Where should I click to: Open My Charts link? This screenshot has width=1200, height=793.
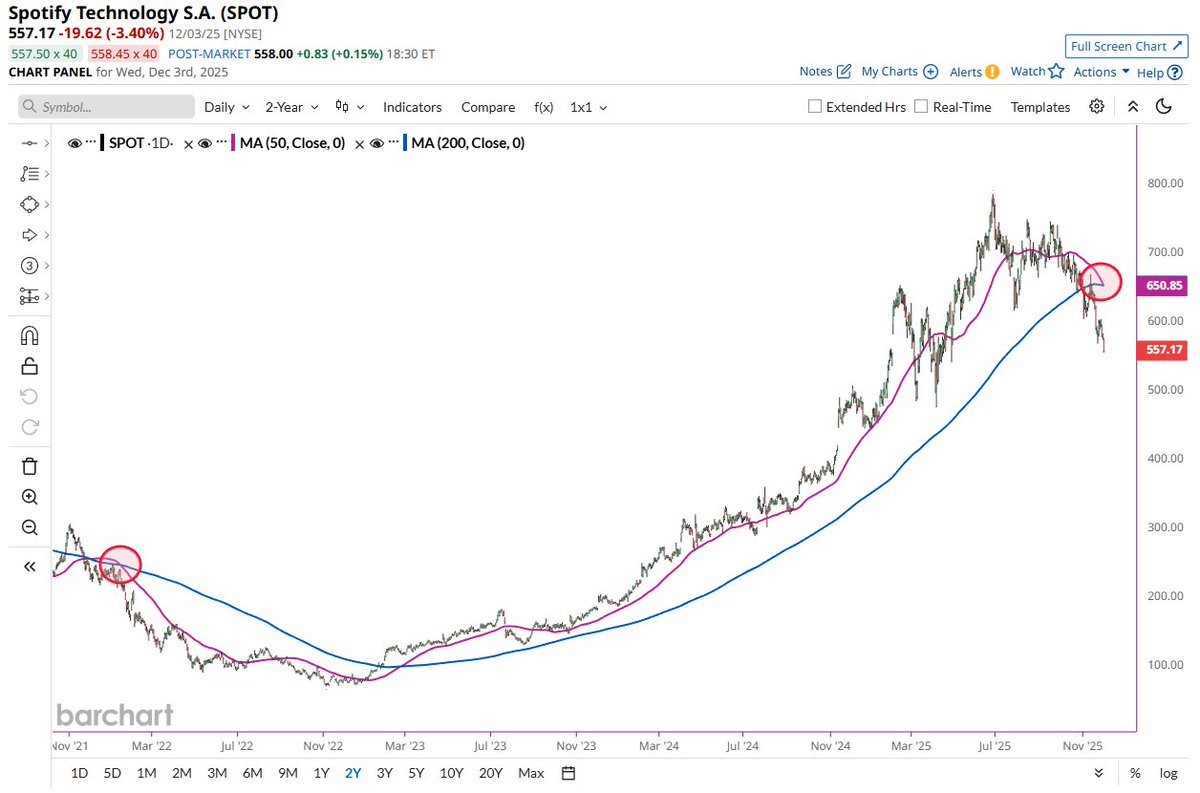click(890, 71)
